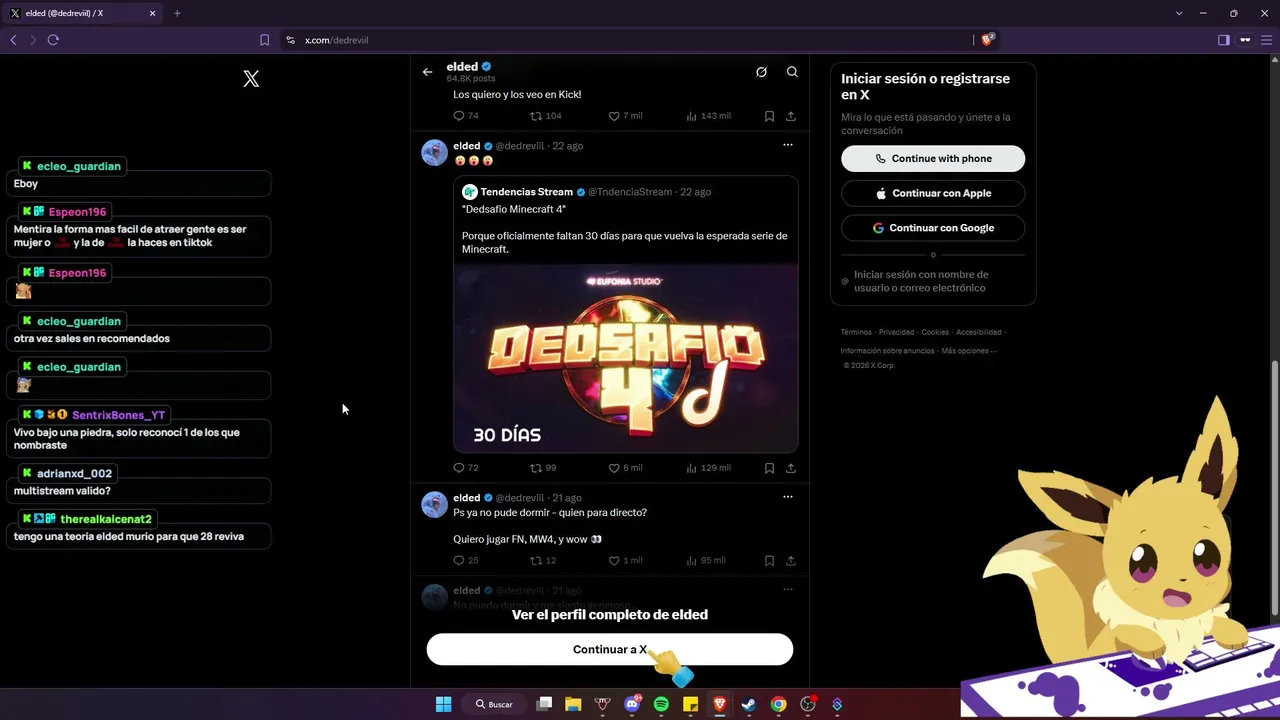Open File Explorer from the taskbar

click(x=573, y=704)
